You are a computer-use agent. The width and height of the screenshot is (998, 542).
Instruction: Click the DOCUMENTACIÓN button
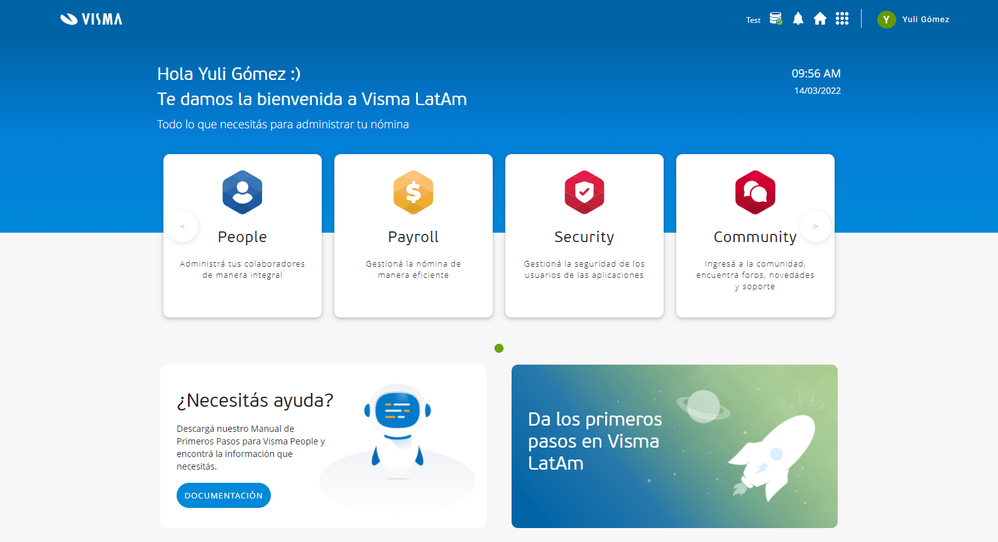tap(223, 496)
